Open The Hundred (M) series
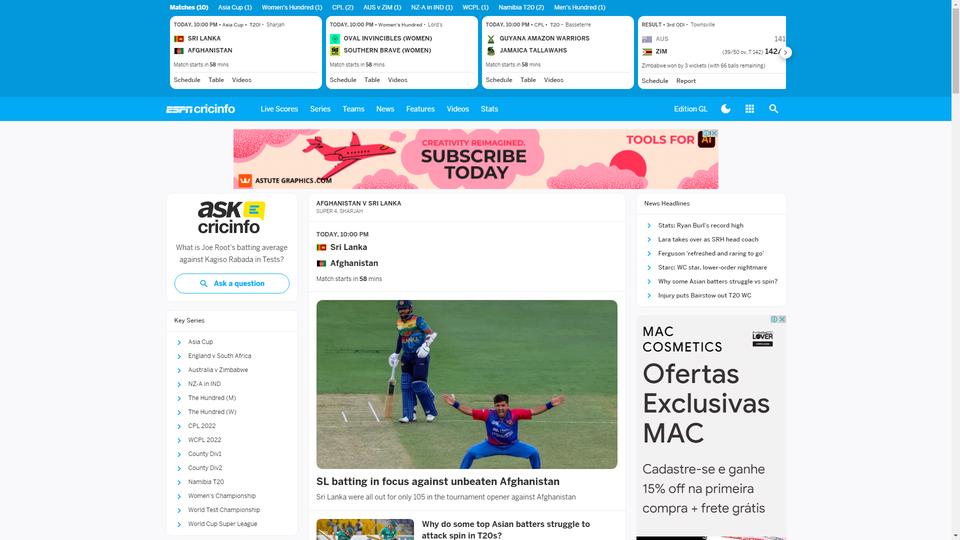The width and height of the screenshot is (960, 540). click(212, 398)
